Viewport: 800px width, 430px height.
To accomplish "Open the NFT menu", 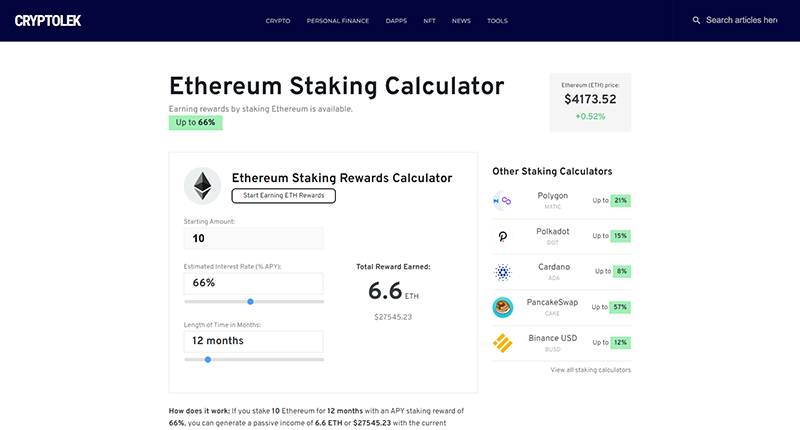I will (x=429, y=21).
